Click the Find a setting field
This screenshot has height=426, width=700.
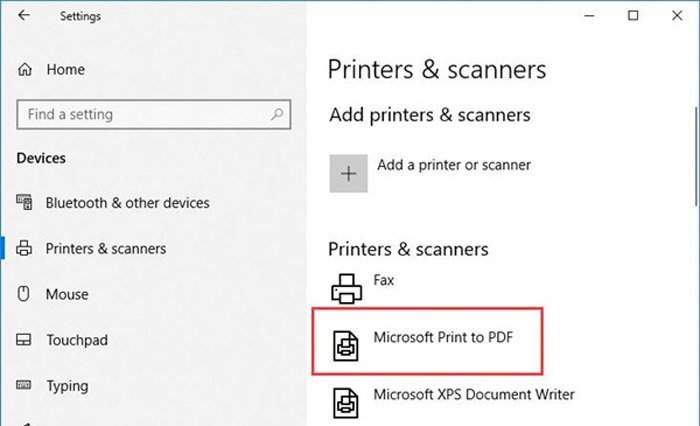[x=154, y=114]
